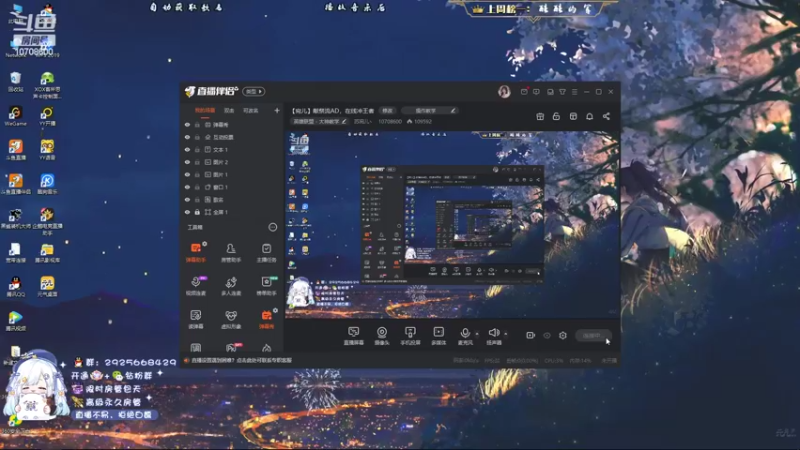Open the 腾讯视频 desktop shortcut

tap(15, 321)
